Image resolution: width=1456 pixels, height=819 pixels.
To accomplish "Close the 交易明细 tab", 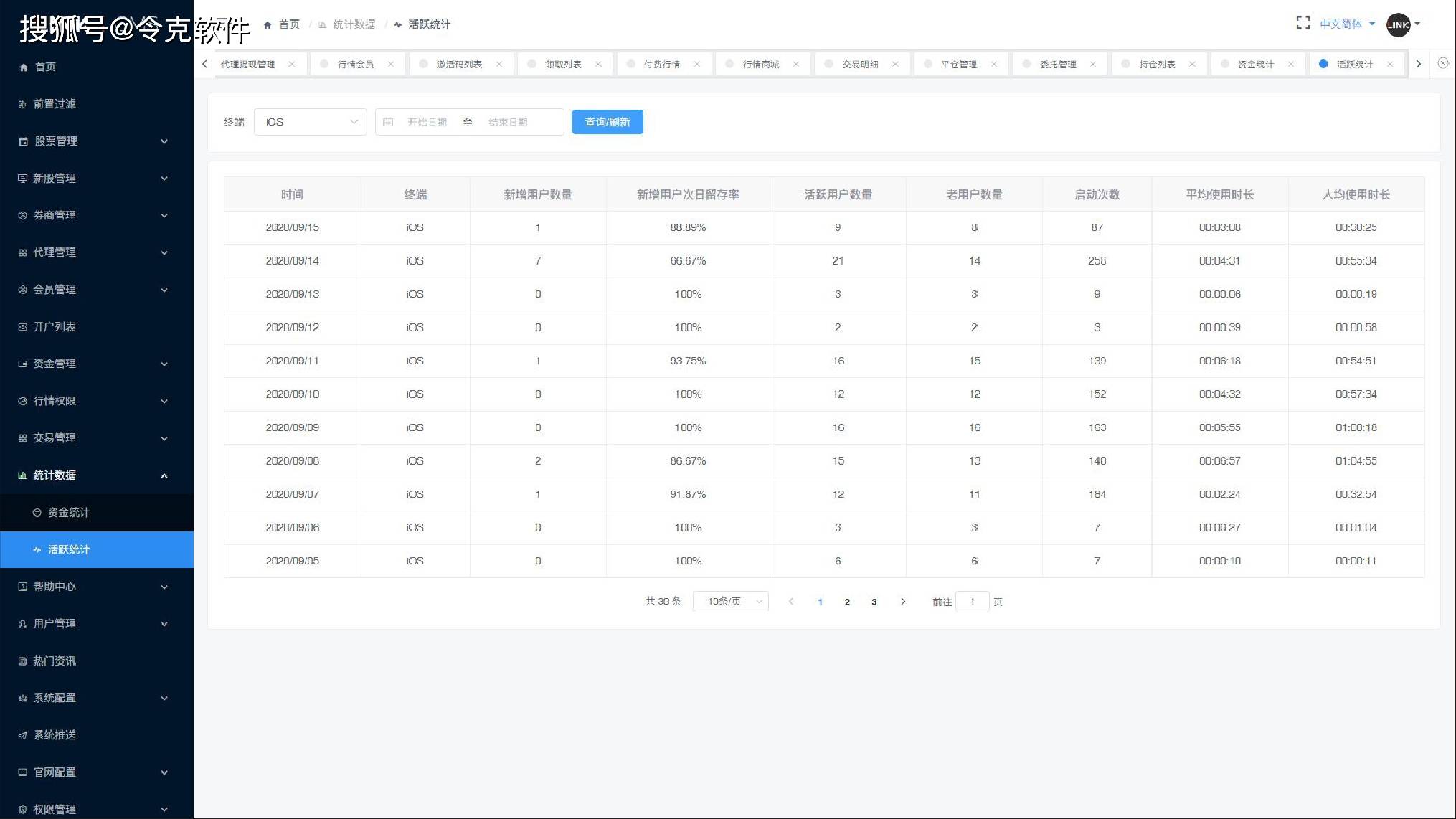I will [895, 64].
